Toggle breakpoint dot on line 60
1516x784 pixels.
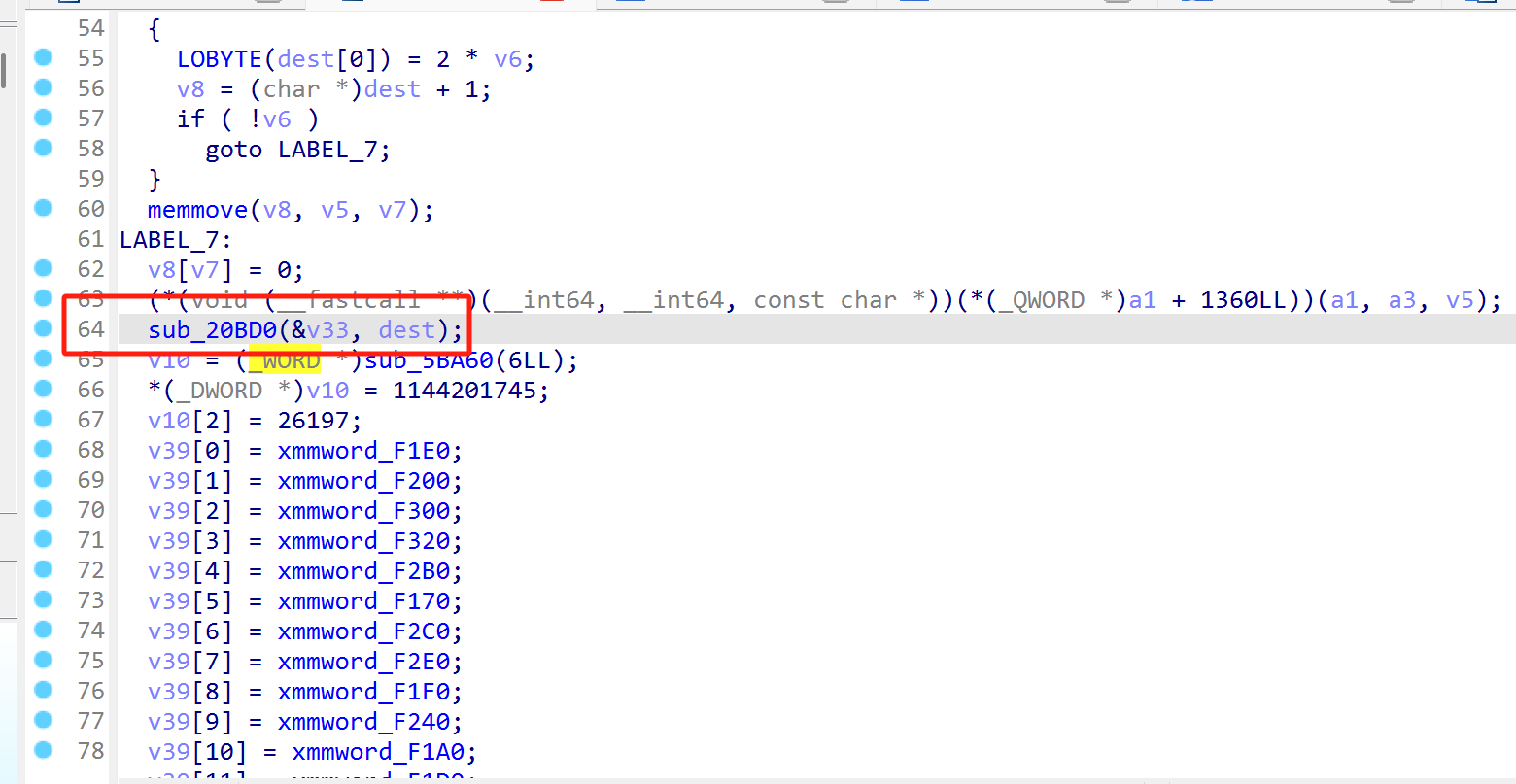(43, 208)
